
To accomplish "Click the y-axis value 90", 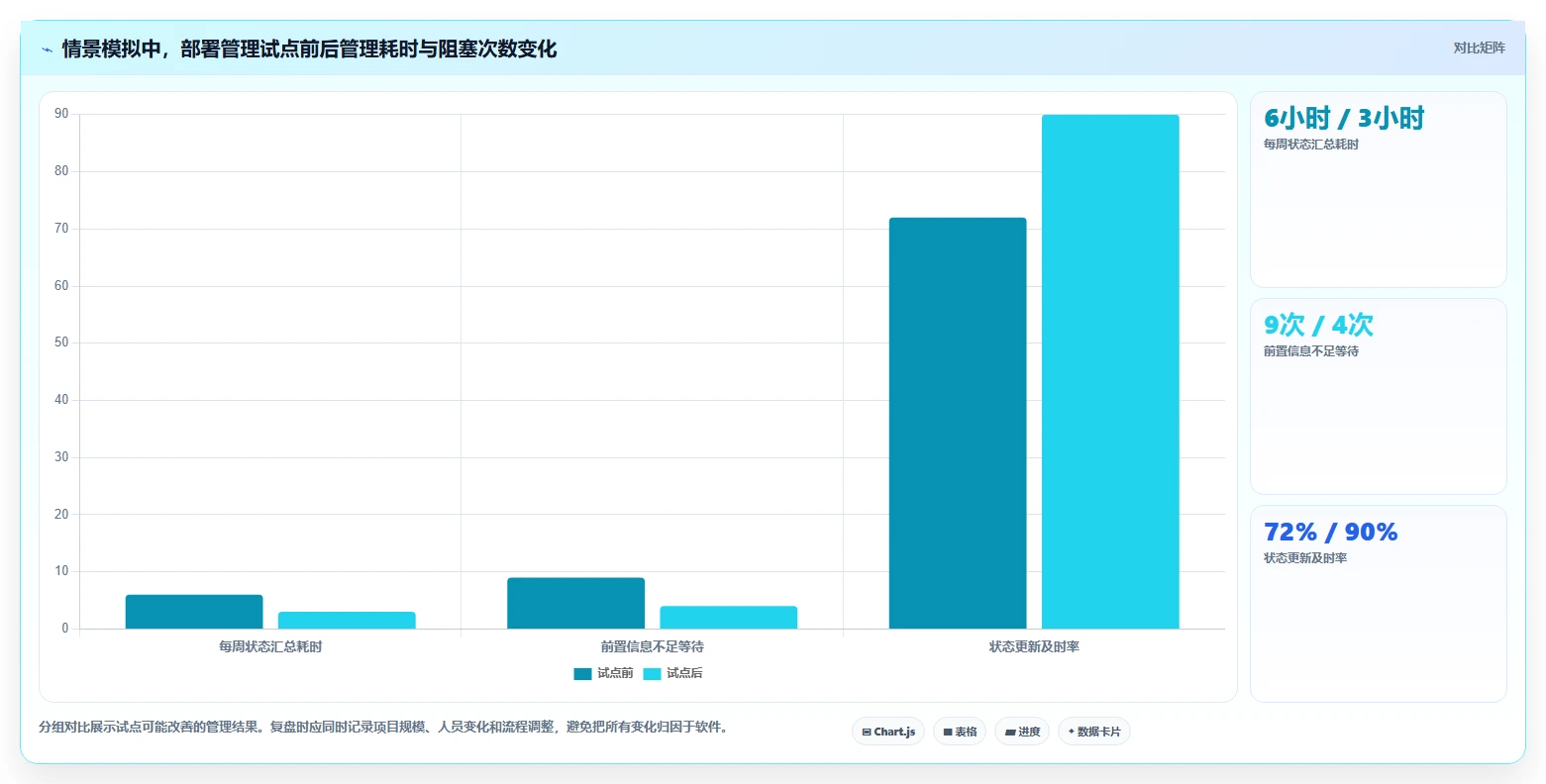I will [x=61, y=114].
